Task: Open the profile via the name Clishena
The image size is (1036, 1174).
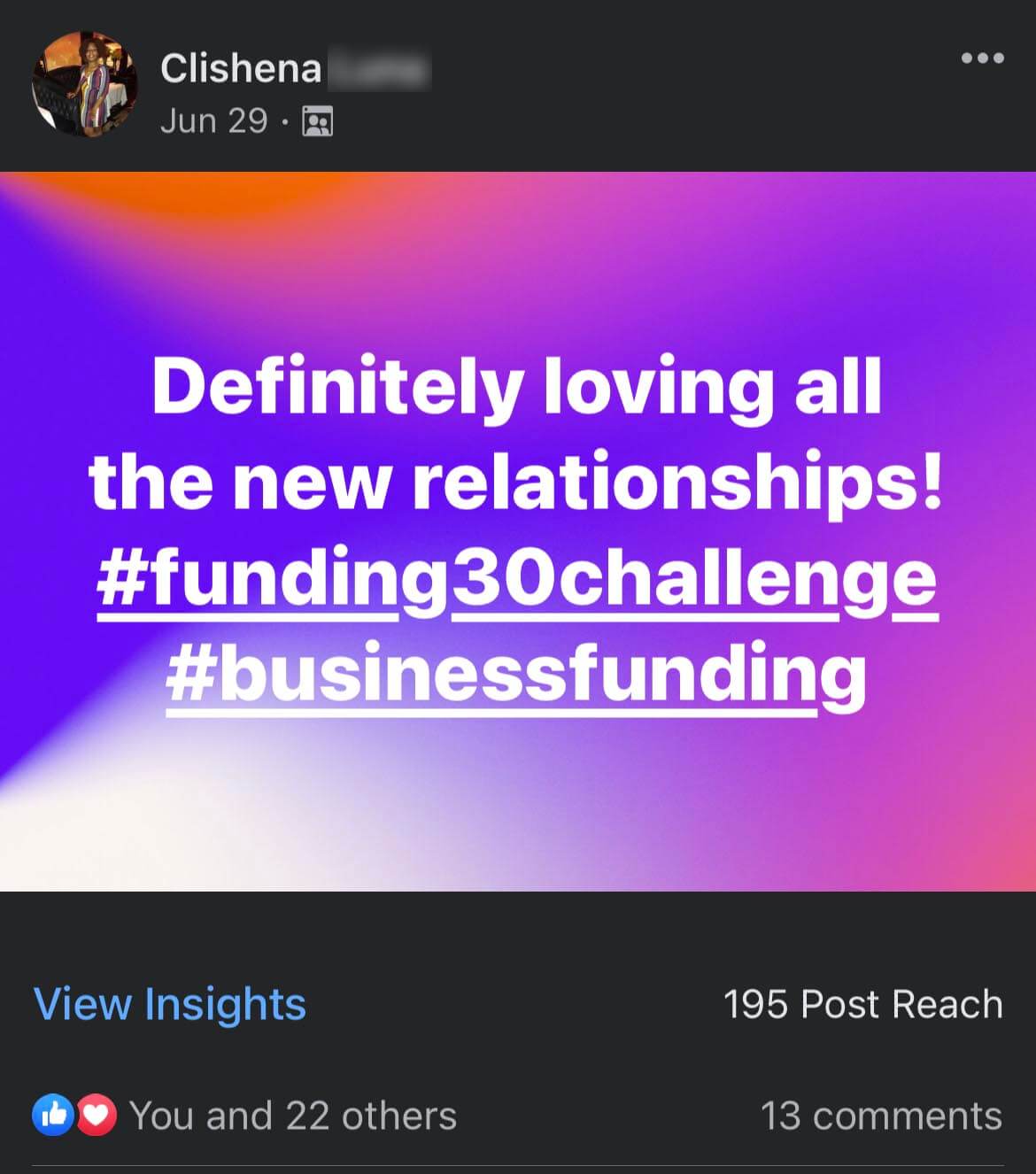Action: [241, 69]
